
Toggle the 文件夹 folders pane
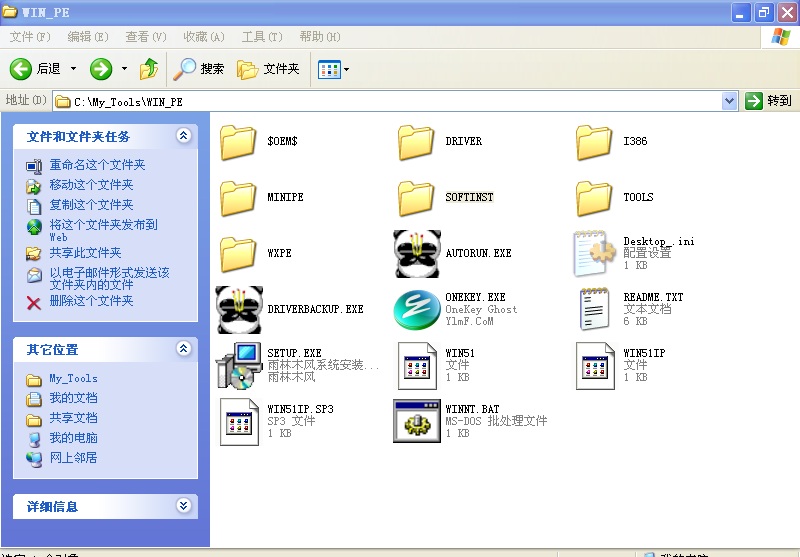268,69
